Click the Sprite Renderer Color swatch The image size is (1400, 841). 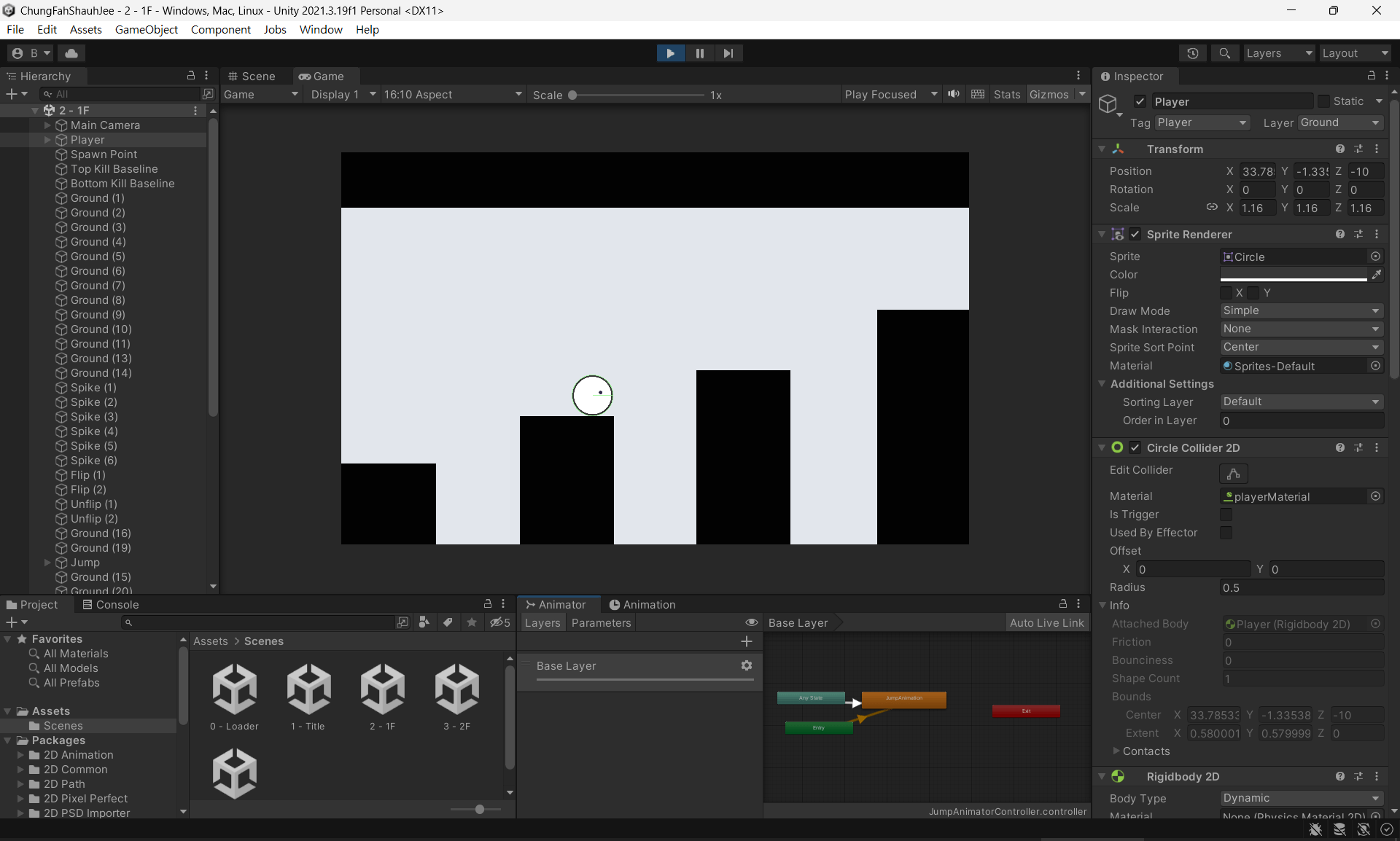(1293, 275)
